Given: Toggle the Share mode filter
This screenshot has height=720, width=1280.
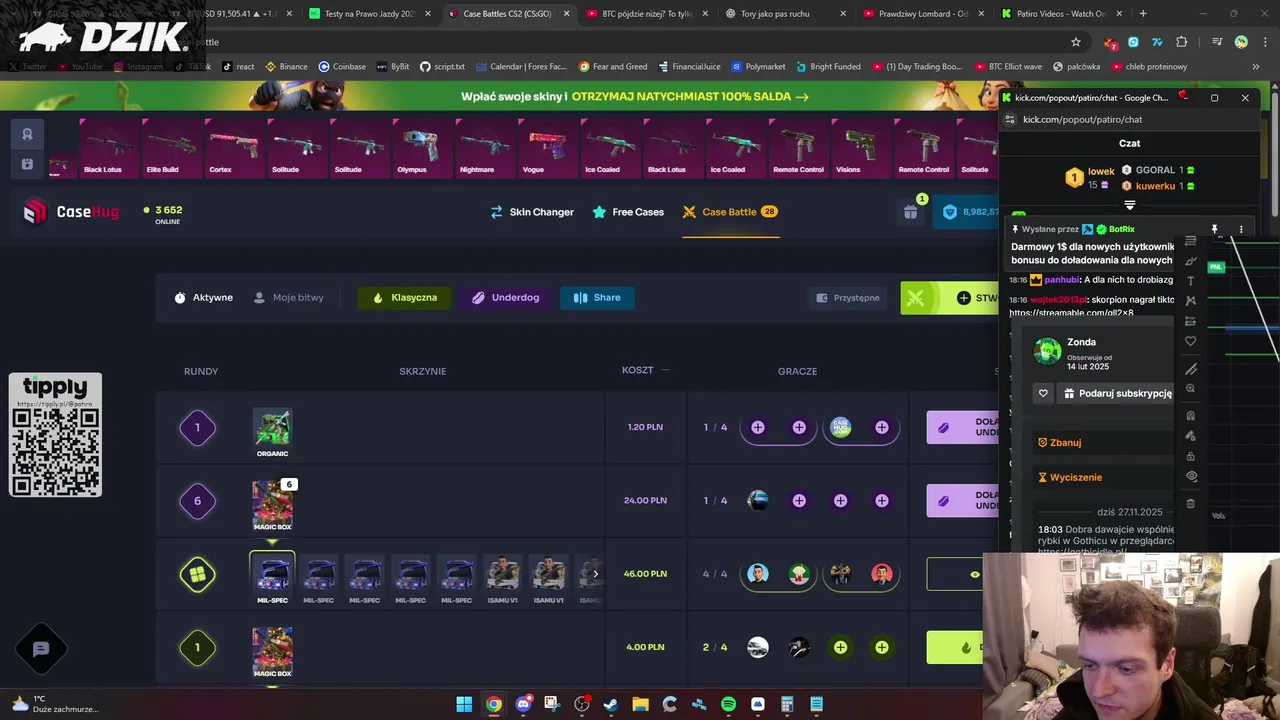Looking at the screenshot, I should [597, 297].
